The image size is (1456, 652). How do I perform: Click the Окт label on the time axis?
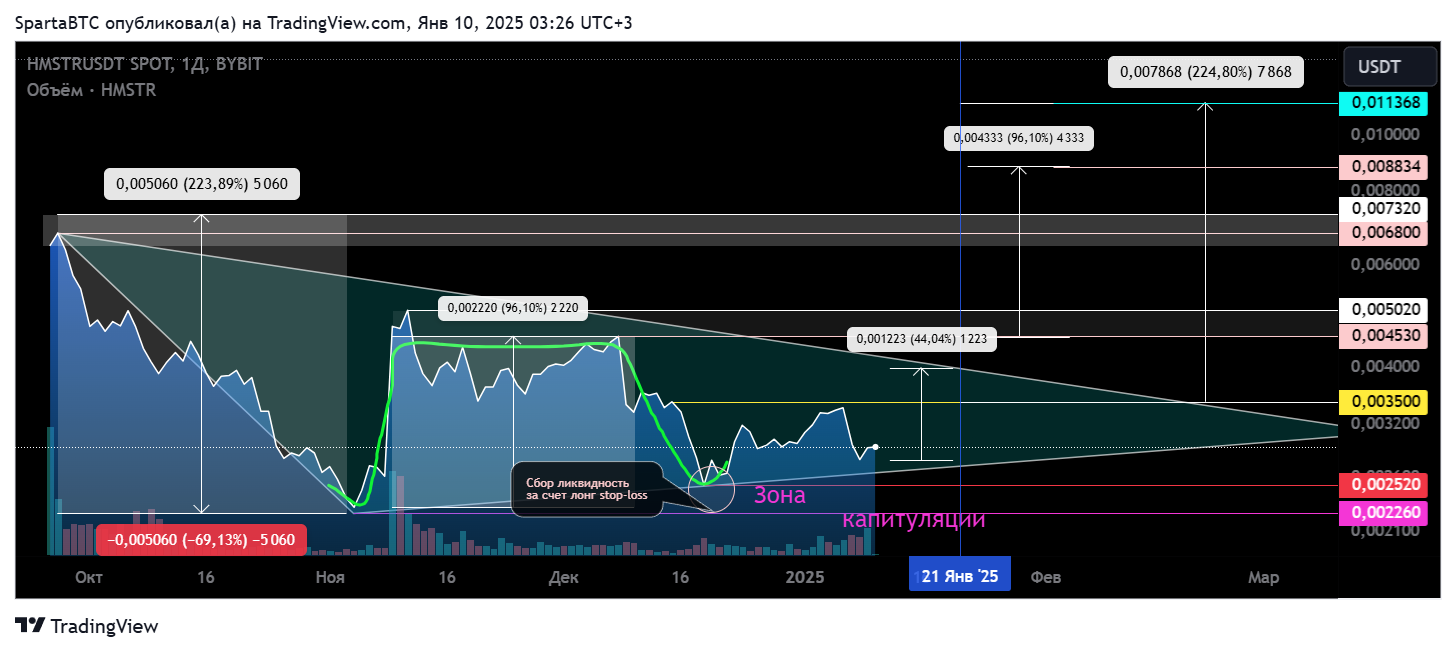point(89,577)
